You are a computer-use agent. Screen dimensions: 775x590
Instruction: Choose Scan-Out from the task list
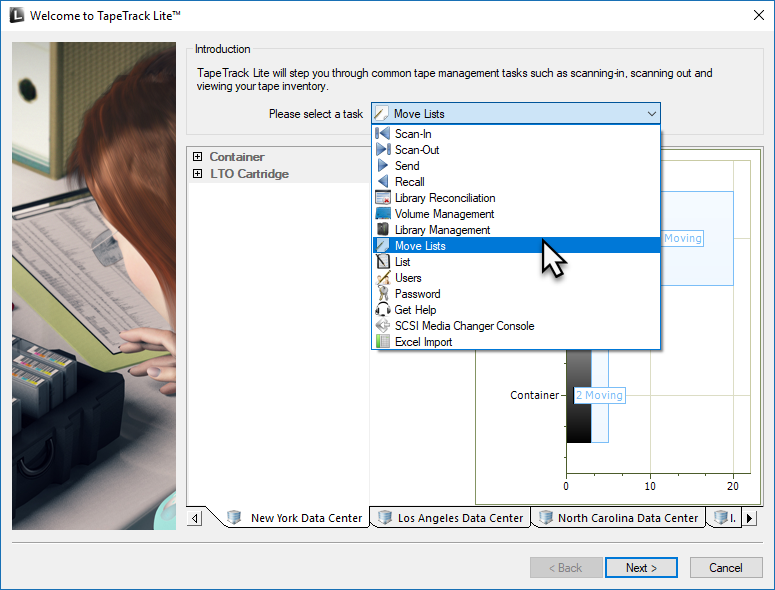pos(516,149)
